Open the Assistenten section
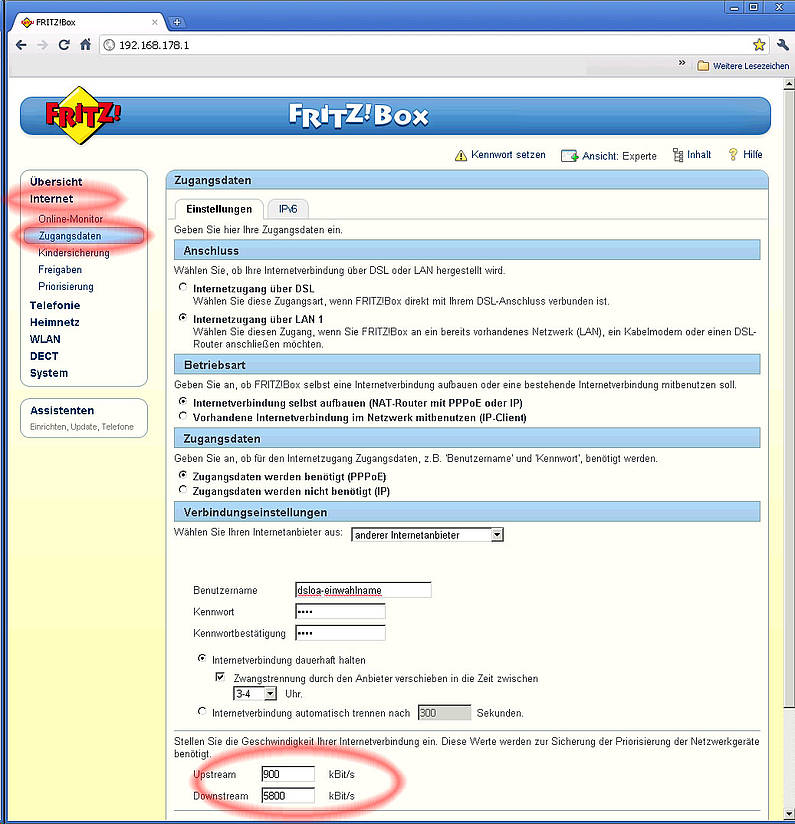795x824 pixels. [x=62, y=410]
